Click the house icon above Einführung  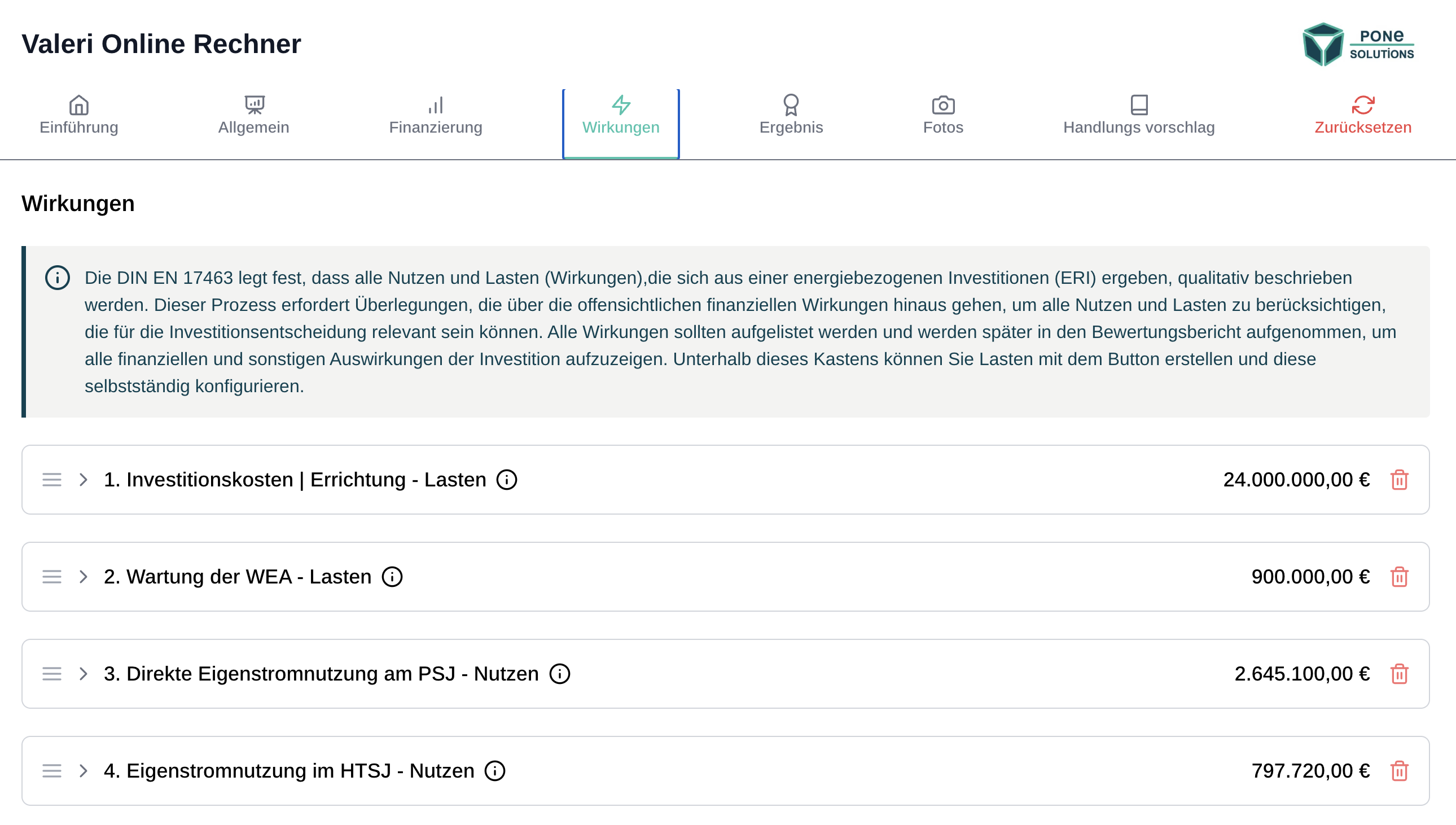pyautogui.click(x=79, y=105)
